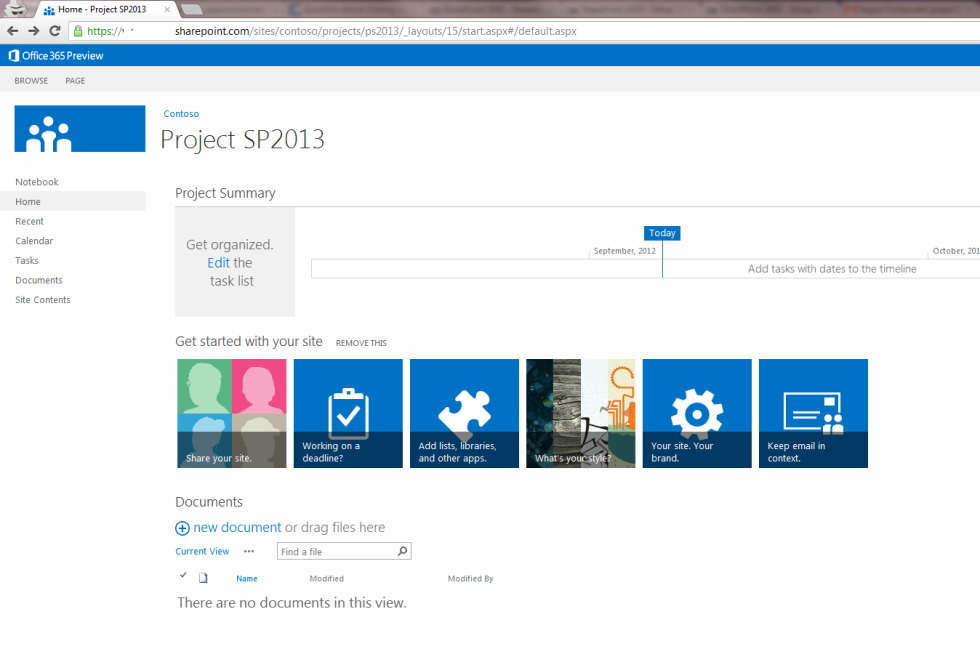Open the What's your style tile

pos(580,413)
